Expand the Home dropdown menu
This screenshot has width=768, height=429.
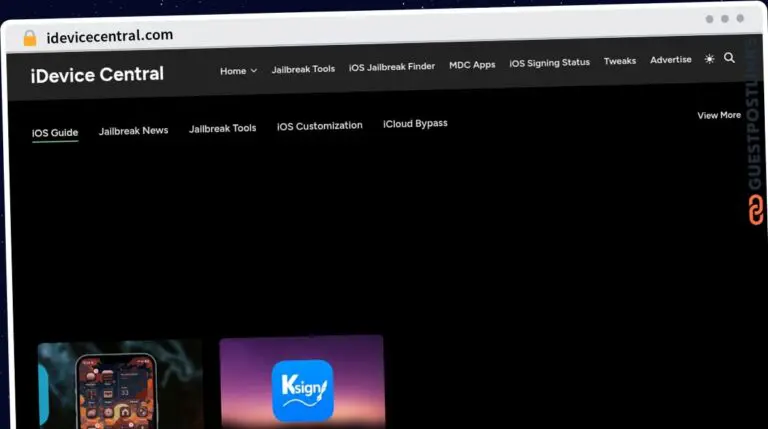[238, 71]
